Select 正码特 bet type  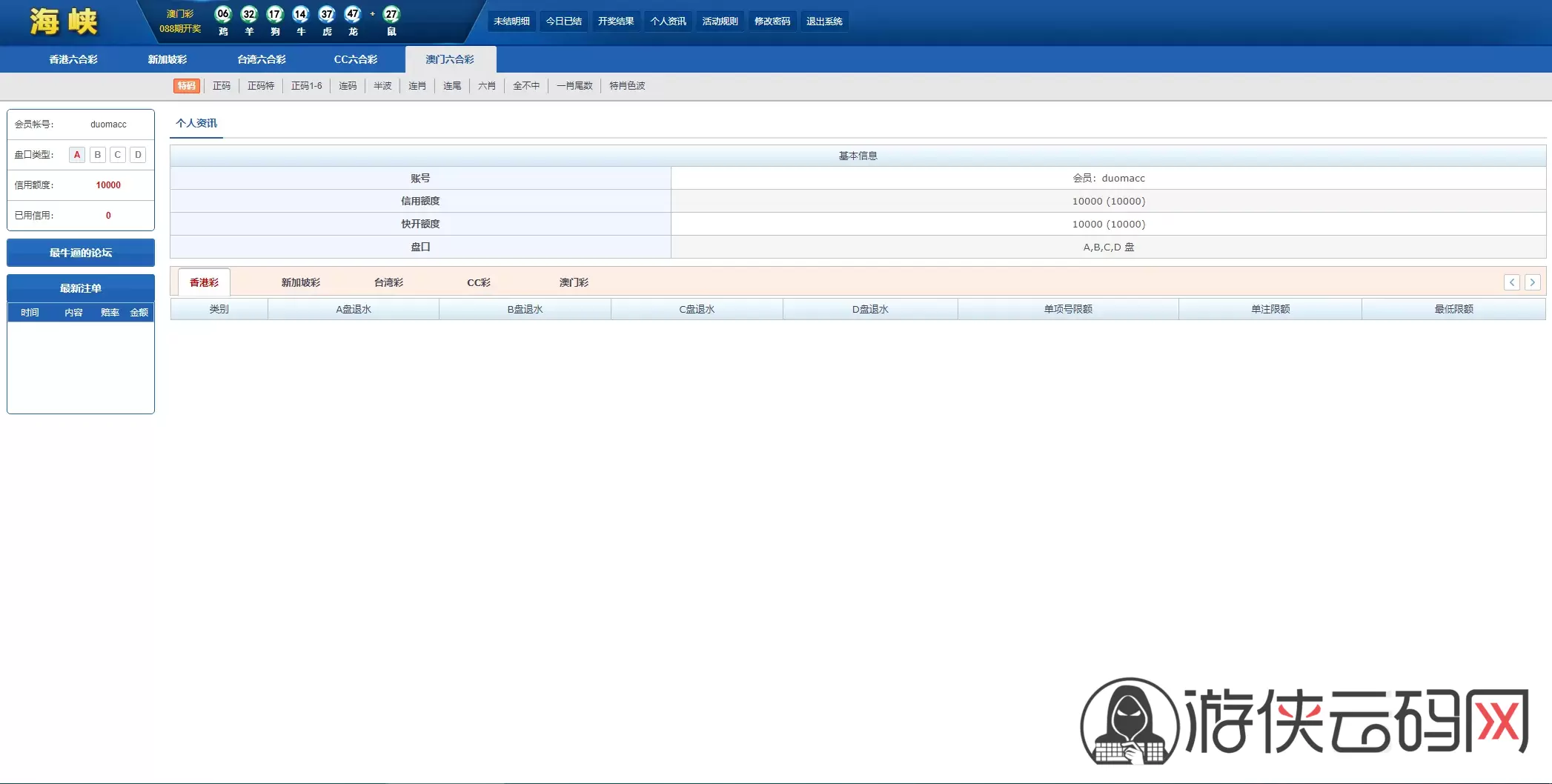click(261, 86)
